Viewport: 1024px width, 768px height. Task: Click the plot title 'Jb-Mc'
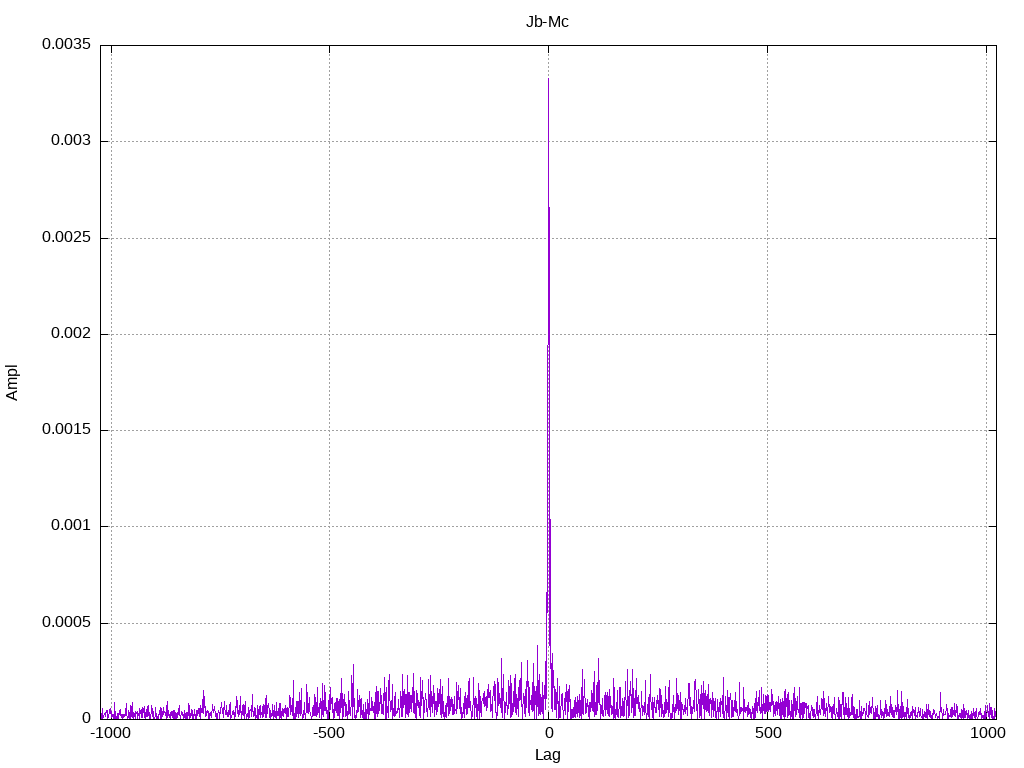[x=547, y=22]
